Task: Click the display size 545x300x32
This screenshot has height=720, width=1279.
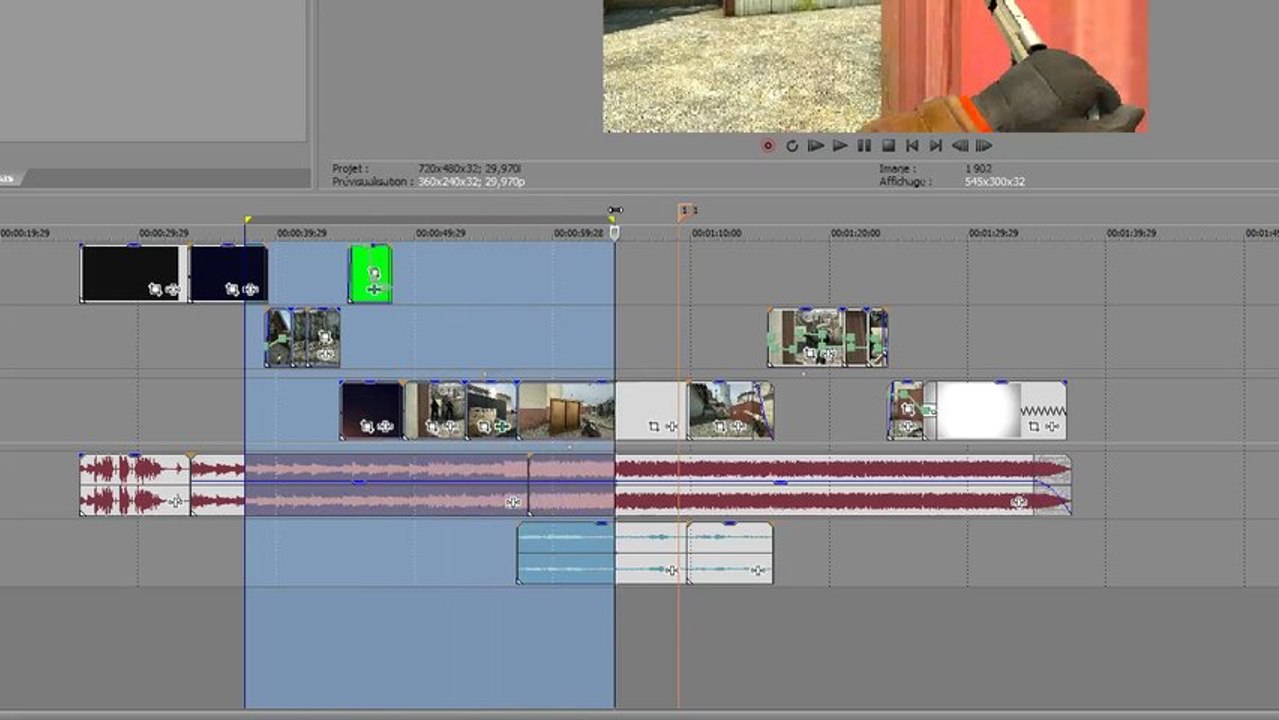Action: point(994,182)
